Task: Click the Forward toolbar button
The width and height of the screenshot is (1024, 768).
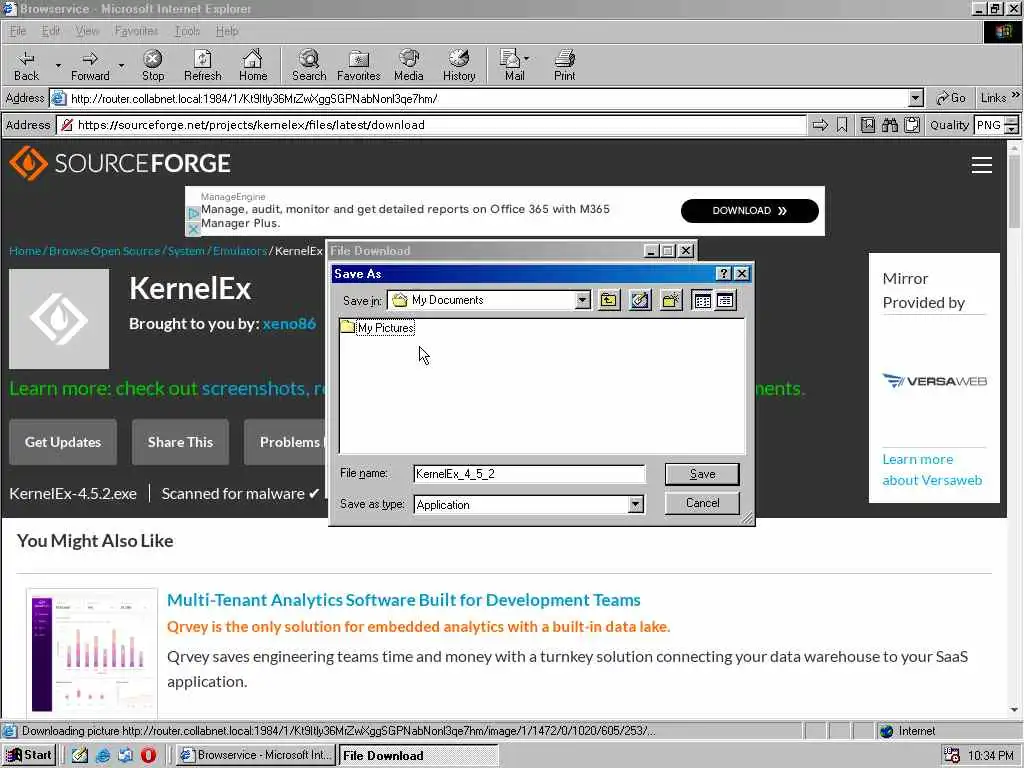Action: (x=90, y=65)
